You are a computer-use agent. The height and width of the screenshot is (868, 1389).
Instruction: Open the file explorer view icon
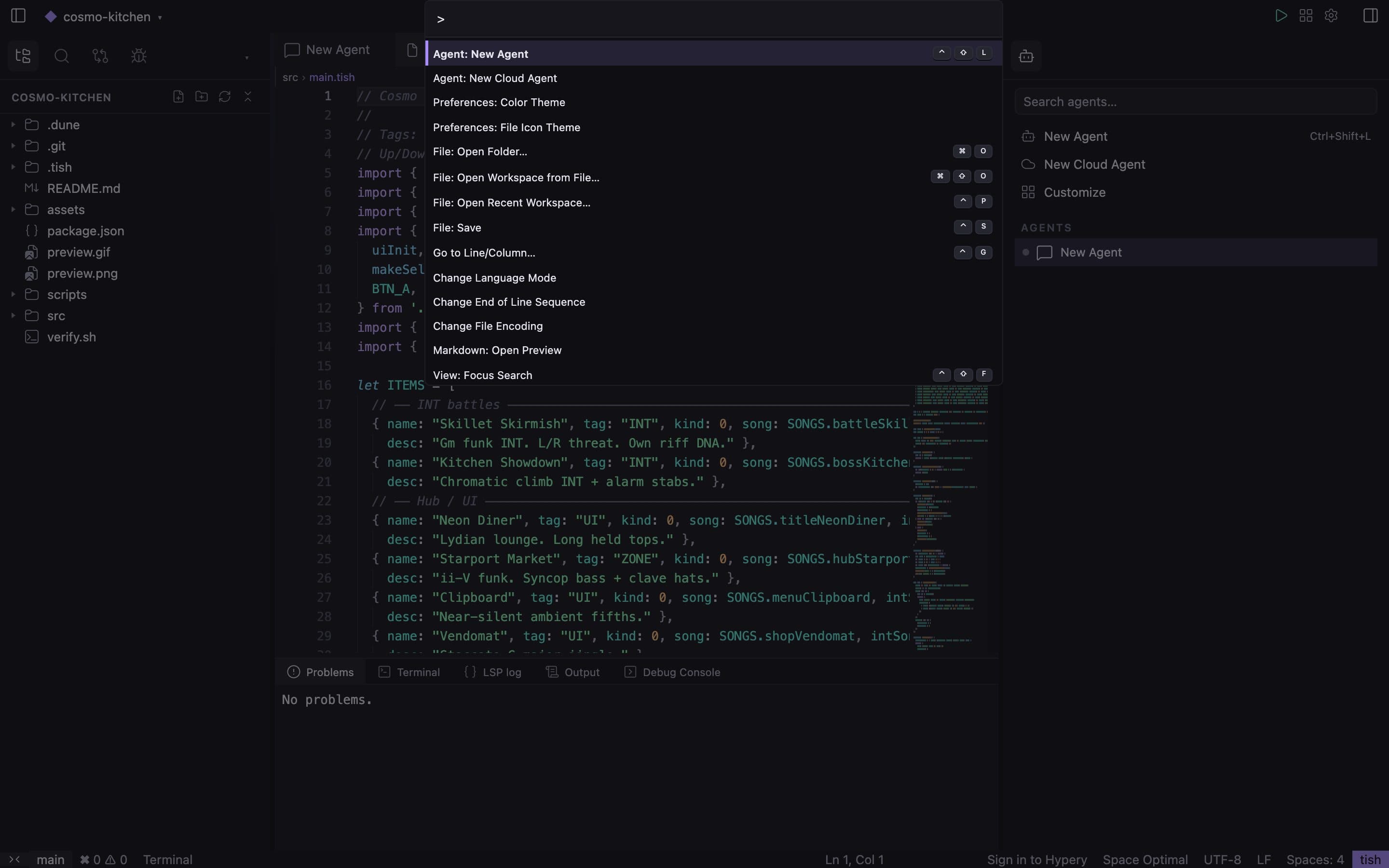point(23,55)
